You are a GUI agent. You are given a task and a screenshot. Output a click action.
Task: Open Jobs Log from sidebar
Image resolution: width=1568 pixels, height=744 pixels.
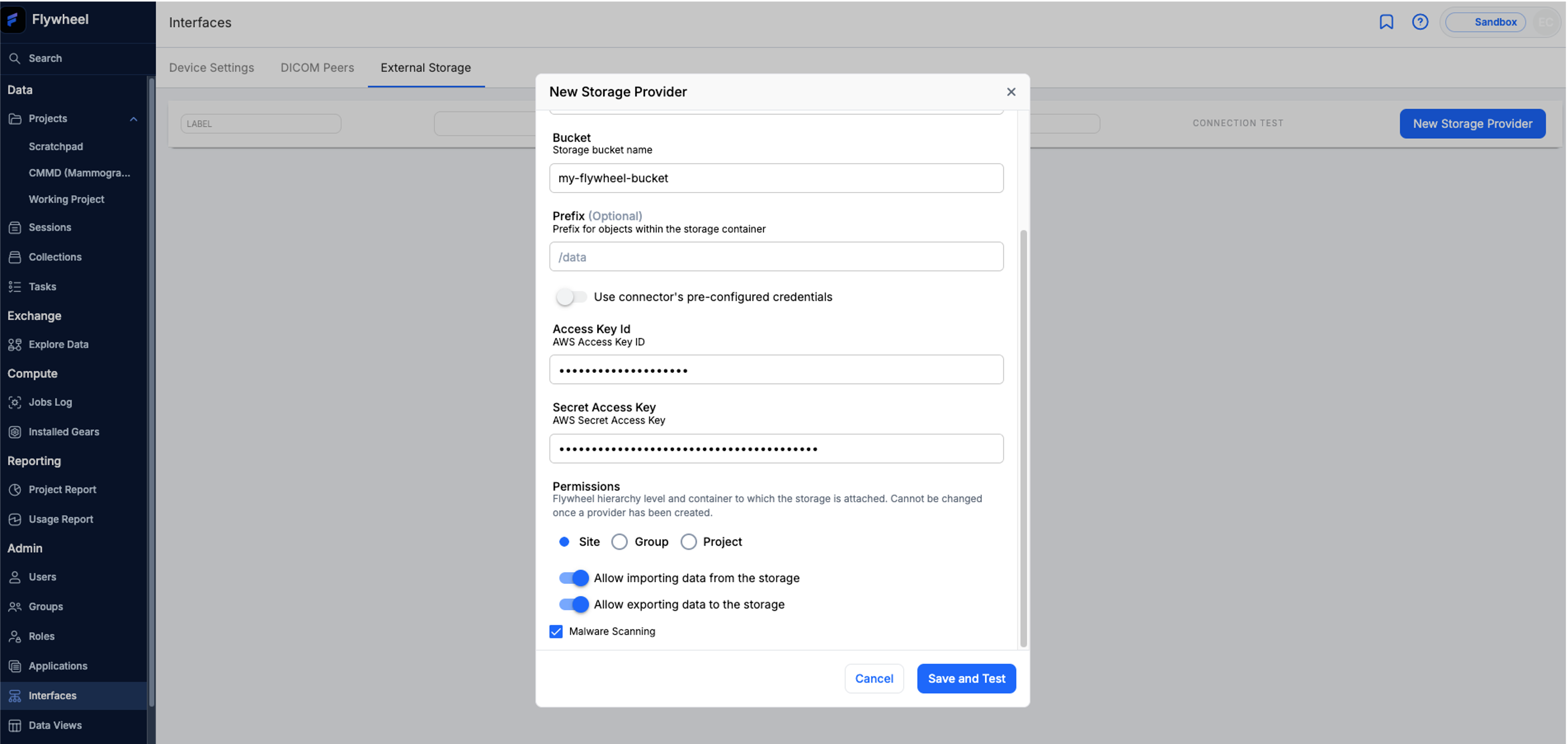click(50, 402)
